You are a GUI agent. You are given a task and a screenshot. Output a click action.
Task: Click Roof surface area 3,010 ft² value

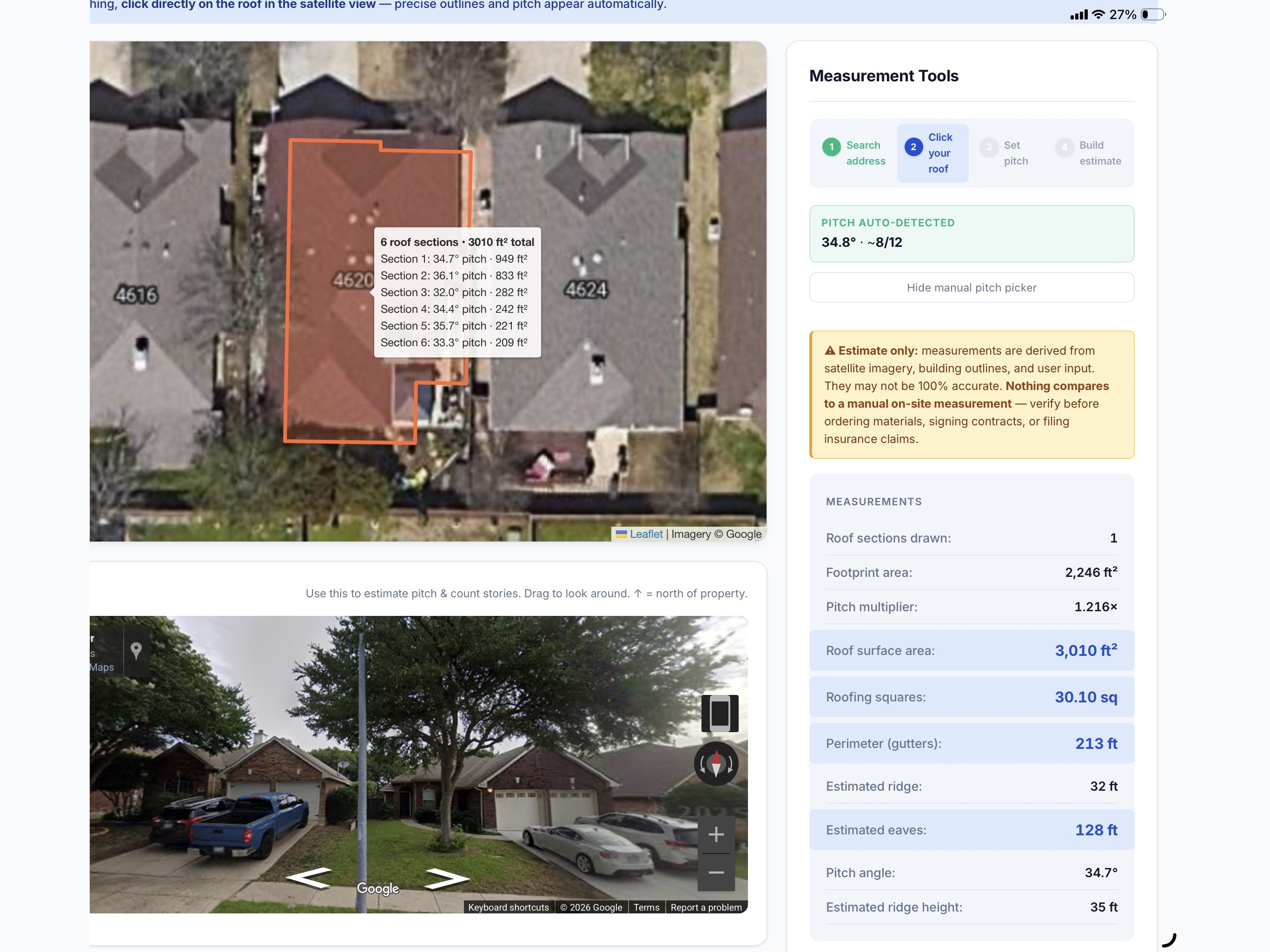pyautogui.click(x=1086, y=650)
